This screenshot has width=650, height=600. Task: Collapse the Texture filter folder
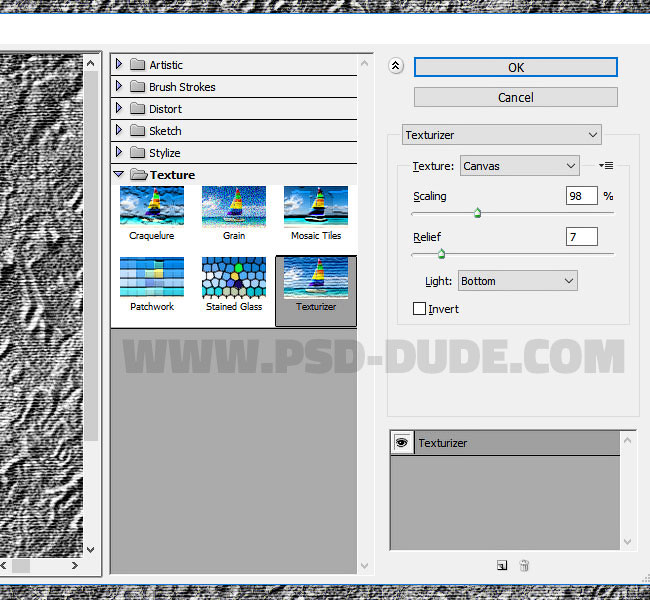click(119, 174)
